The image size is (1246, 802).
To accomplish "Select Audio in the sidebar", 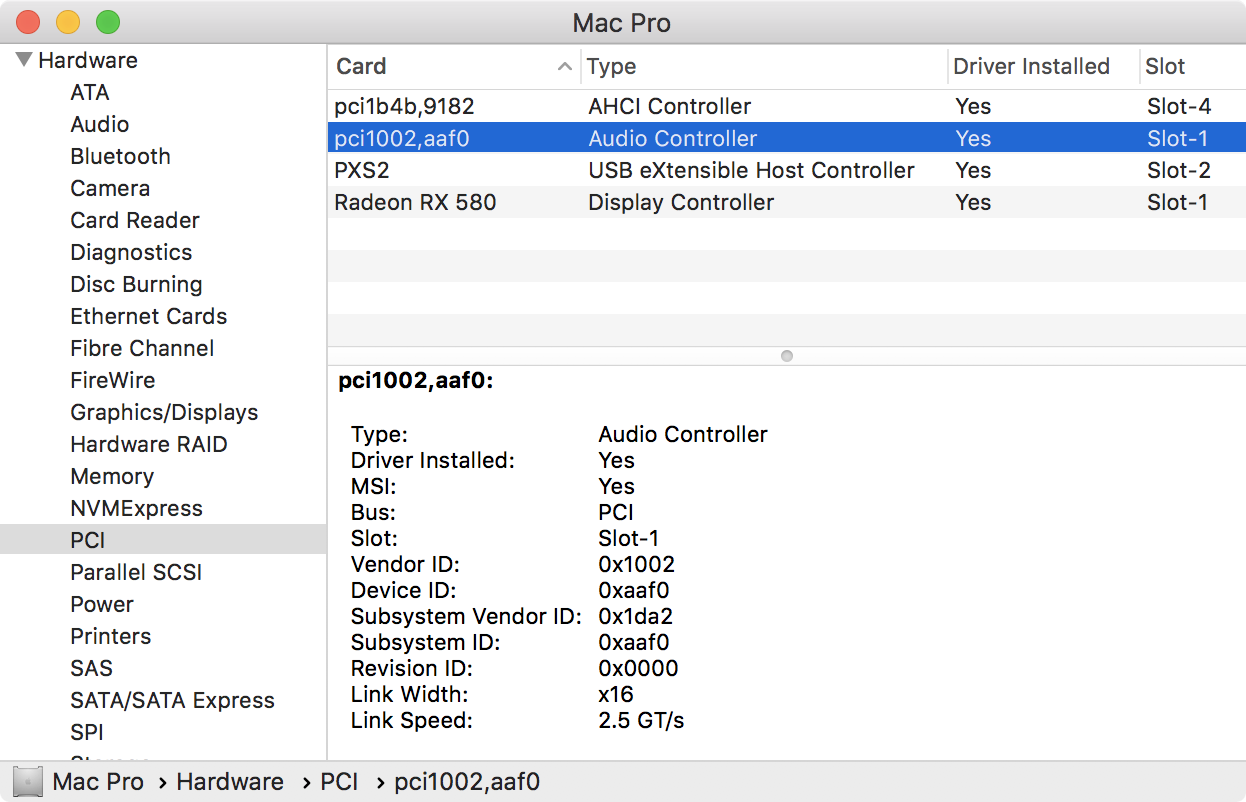I will click(100, 124).
